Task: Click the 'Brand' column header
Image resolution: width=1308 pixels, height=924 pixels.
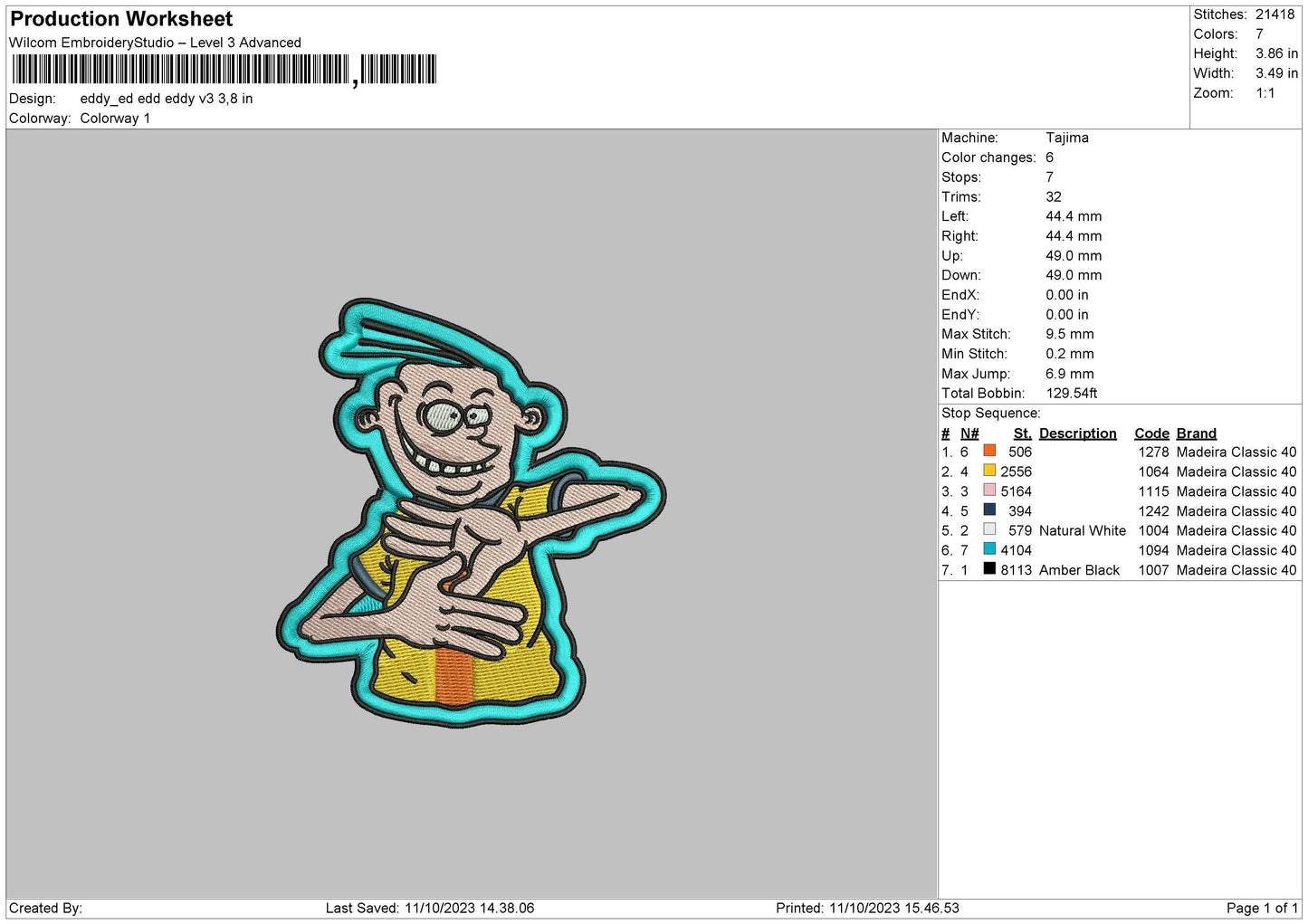Action: pos(1197,433)
